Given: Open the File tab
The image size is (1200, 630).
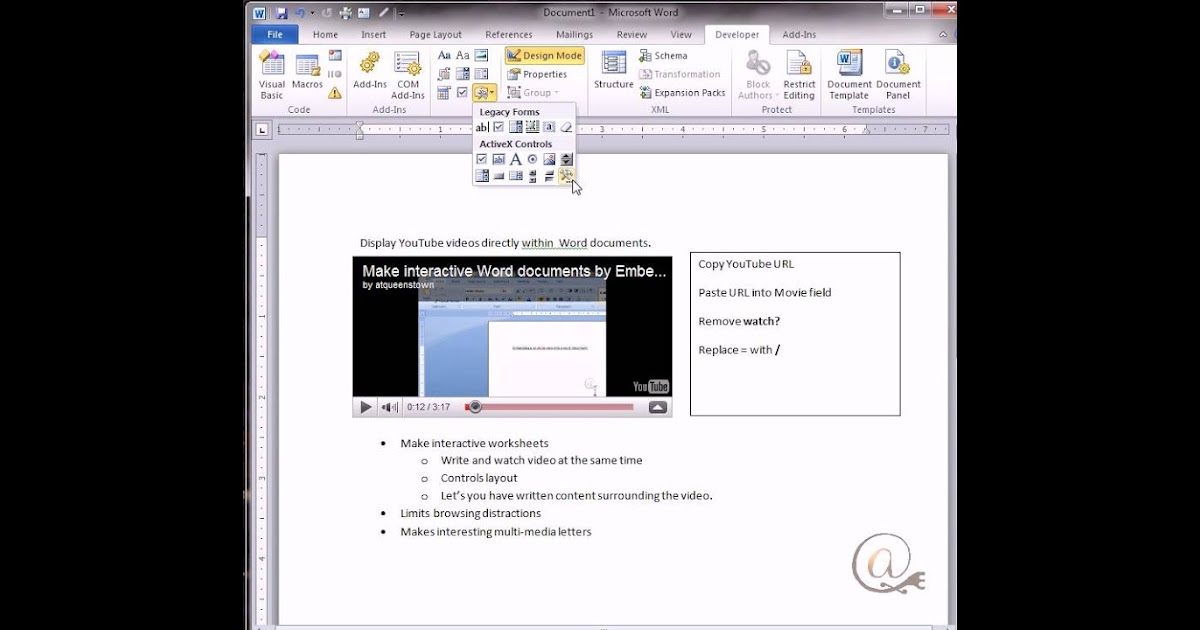Looking at the screenshot, I should [274, 34].
